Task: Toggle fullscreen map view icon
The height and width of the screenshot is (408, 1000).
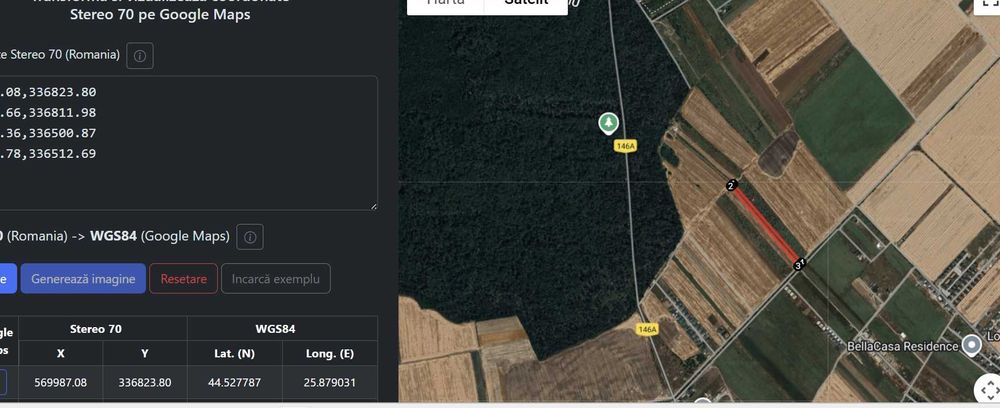Action: pyautogui.click(x=988, y=5)
